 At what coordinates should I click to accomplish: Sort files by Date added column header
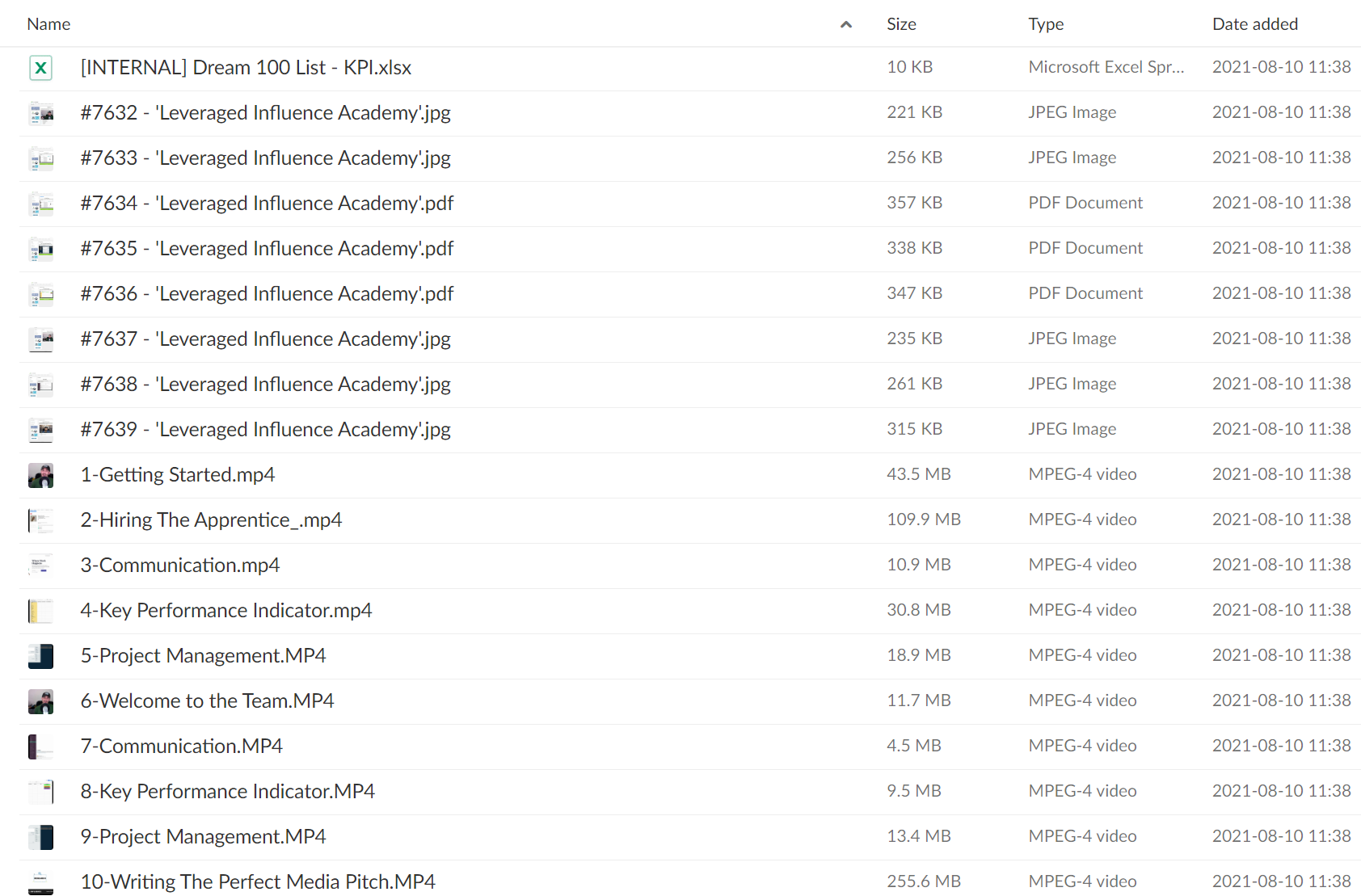tap(1255, 24)
